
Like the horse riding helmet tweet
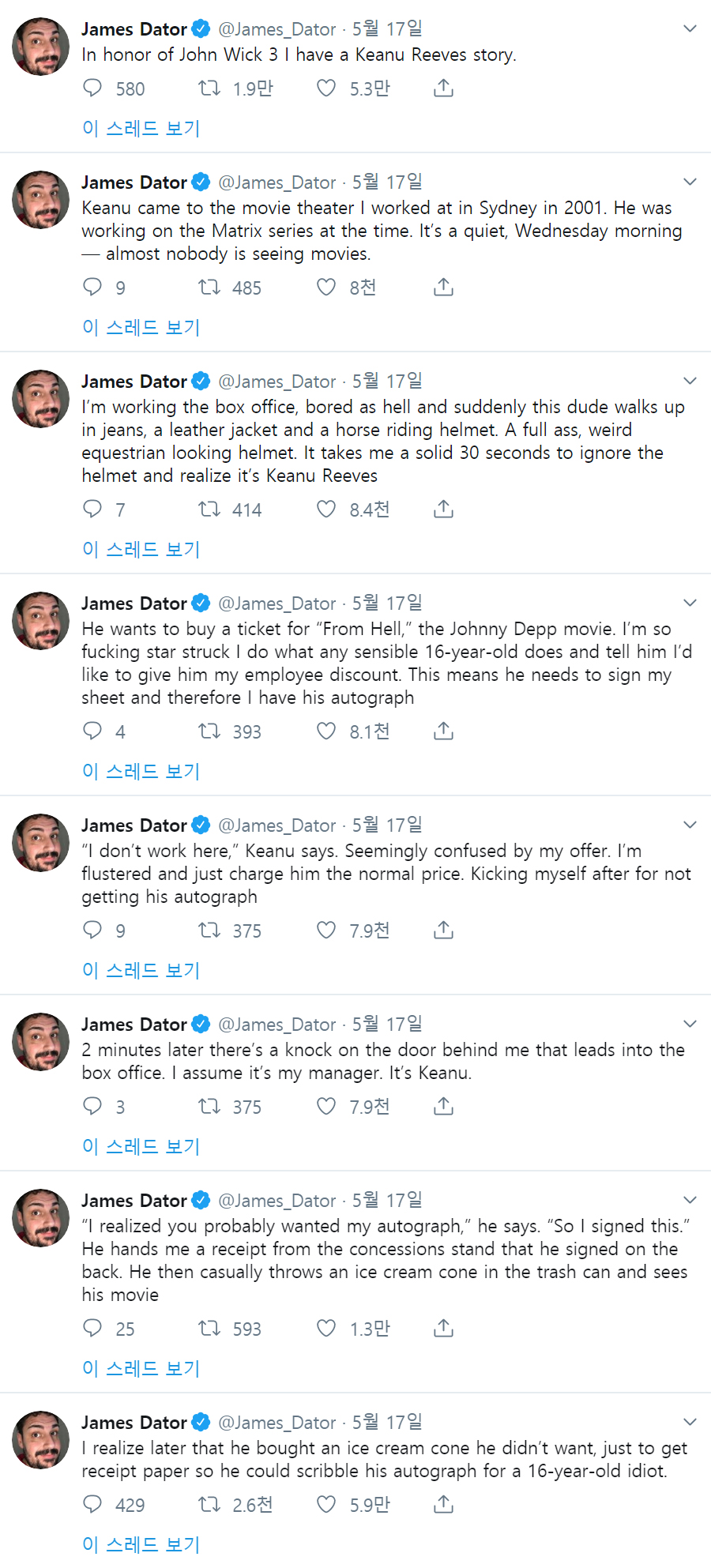pos(326,509)
